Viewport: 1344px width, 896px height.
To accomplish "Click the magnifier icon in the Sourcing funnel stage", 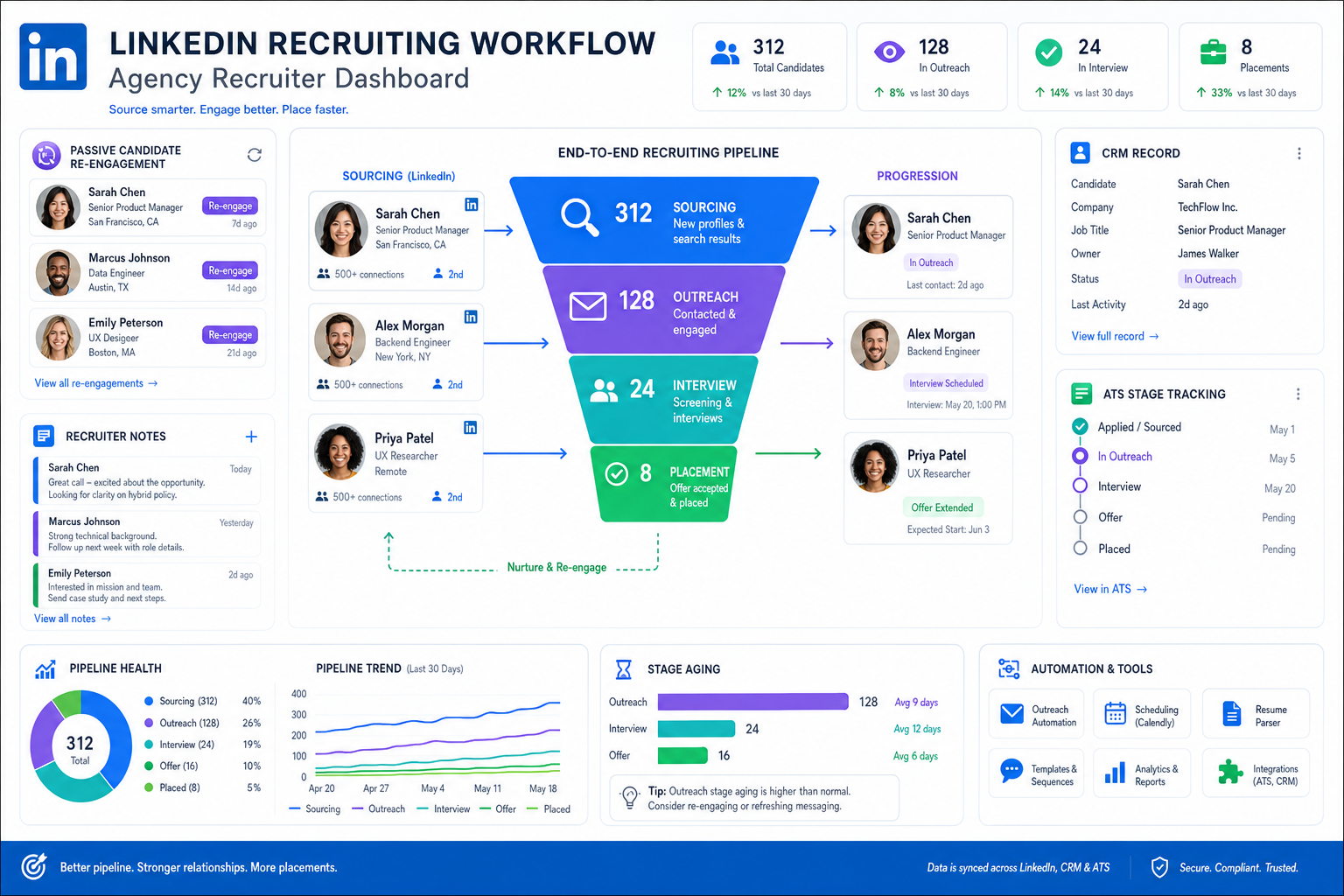I will coord(579,217).
